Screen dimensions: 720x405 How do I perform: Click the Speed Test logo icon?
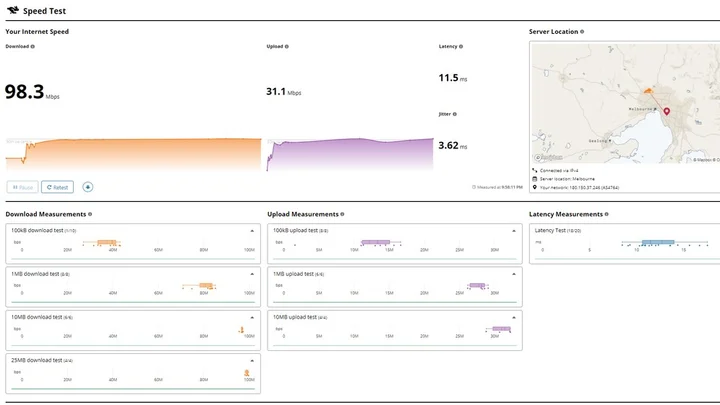[13, 10]
